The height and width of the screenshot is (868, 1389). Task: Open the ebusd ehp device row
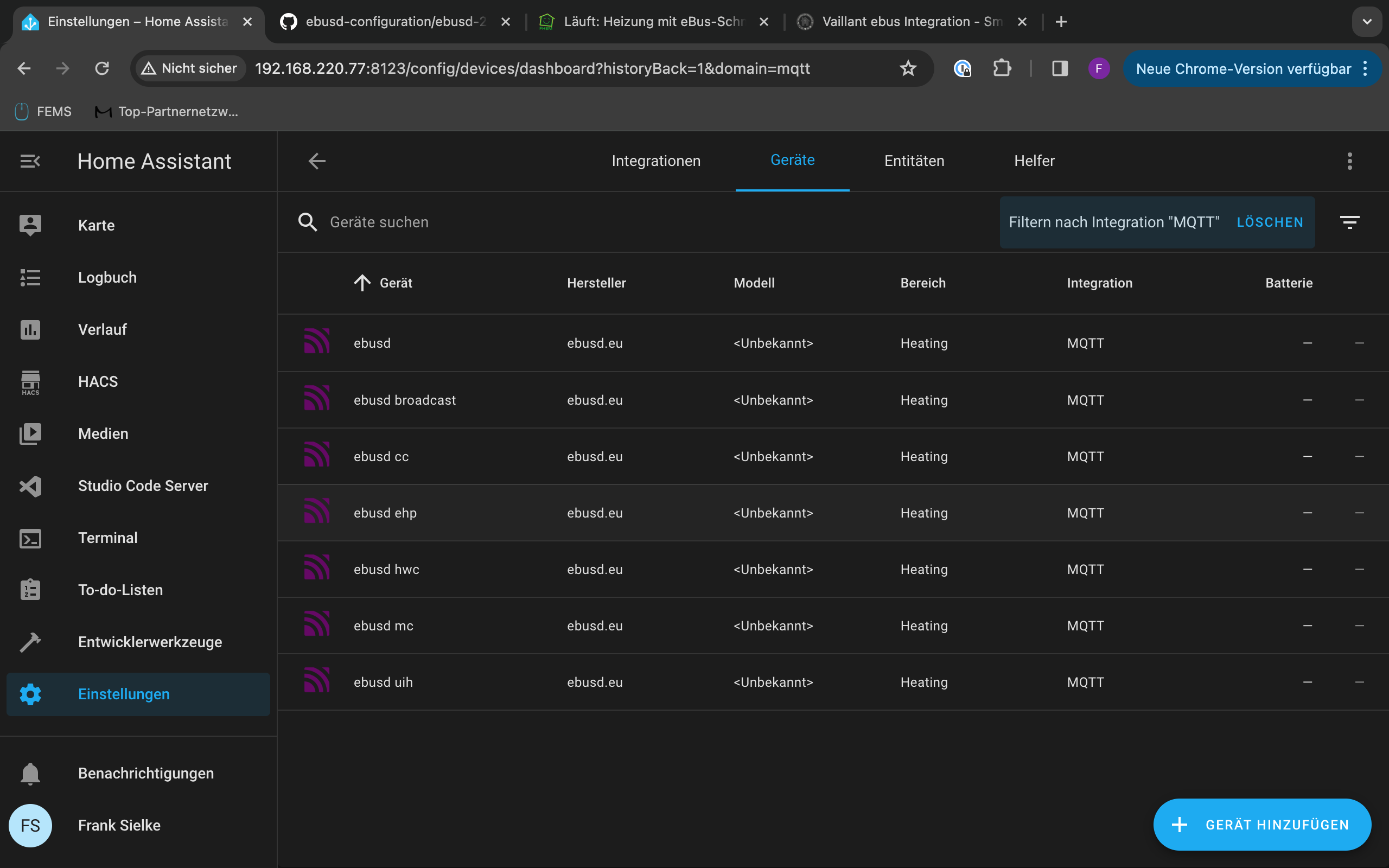pyautogui.click(x=385, y=513)
